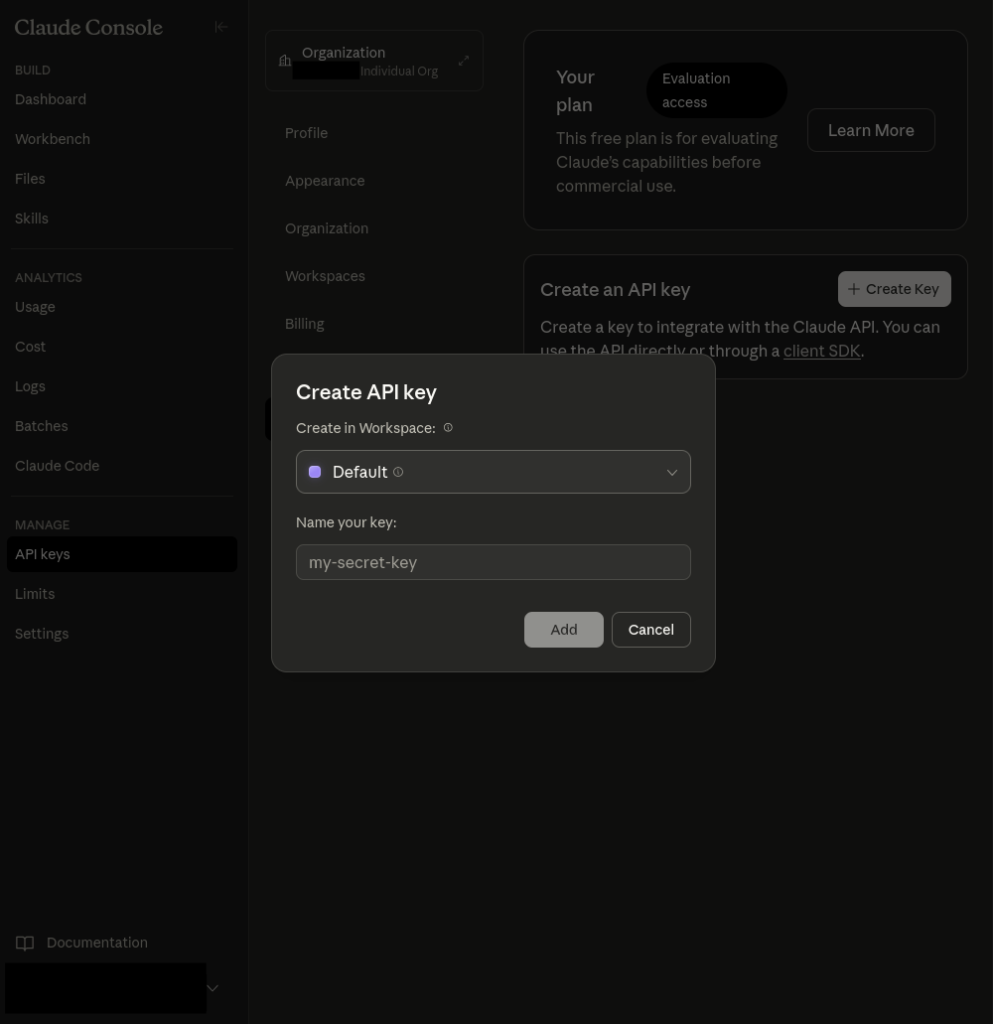Image resolution: width=993 pixels, height=1024 pixels.
Task: Click the Create Key button
Action: click(x=894, y=289)
